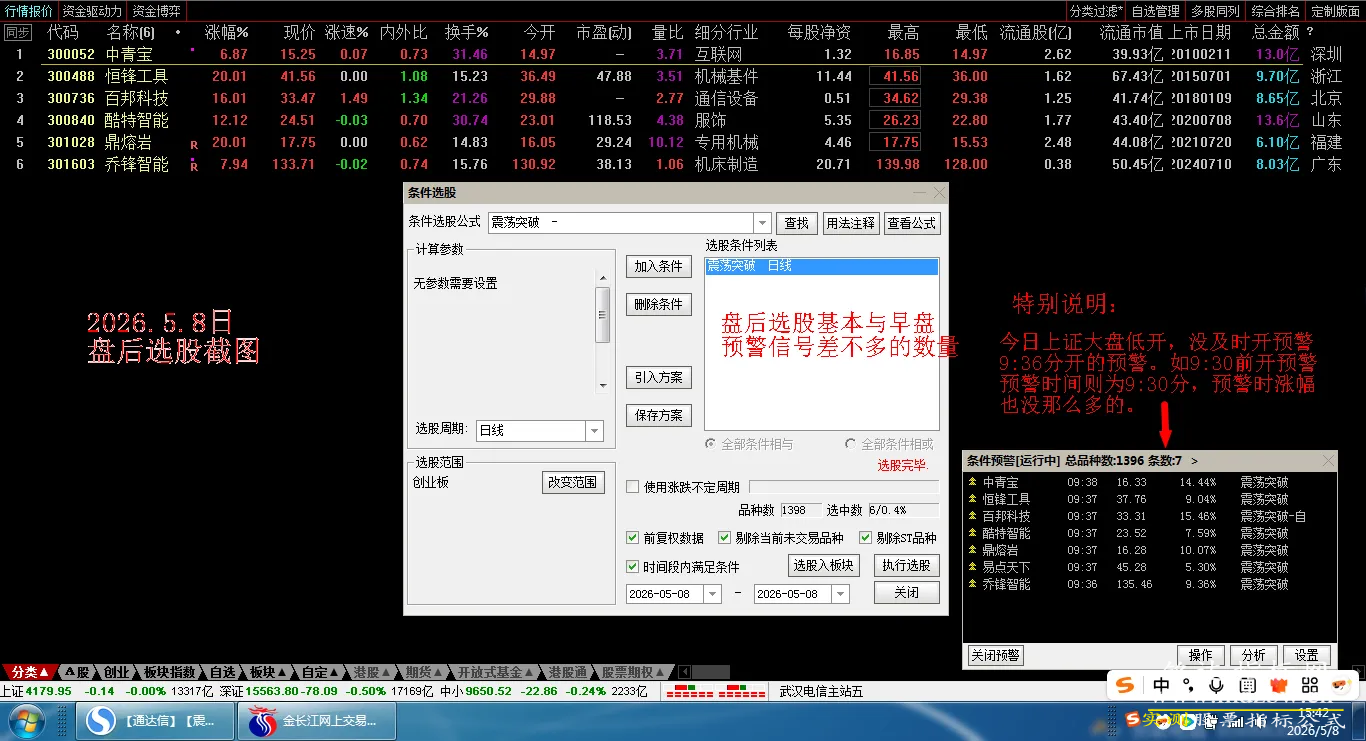Open soft keyboard icon on Sogou bar
The image size is (1366, 741).
[x=1247, y=685]
